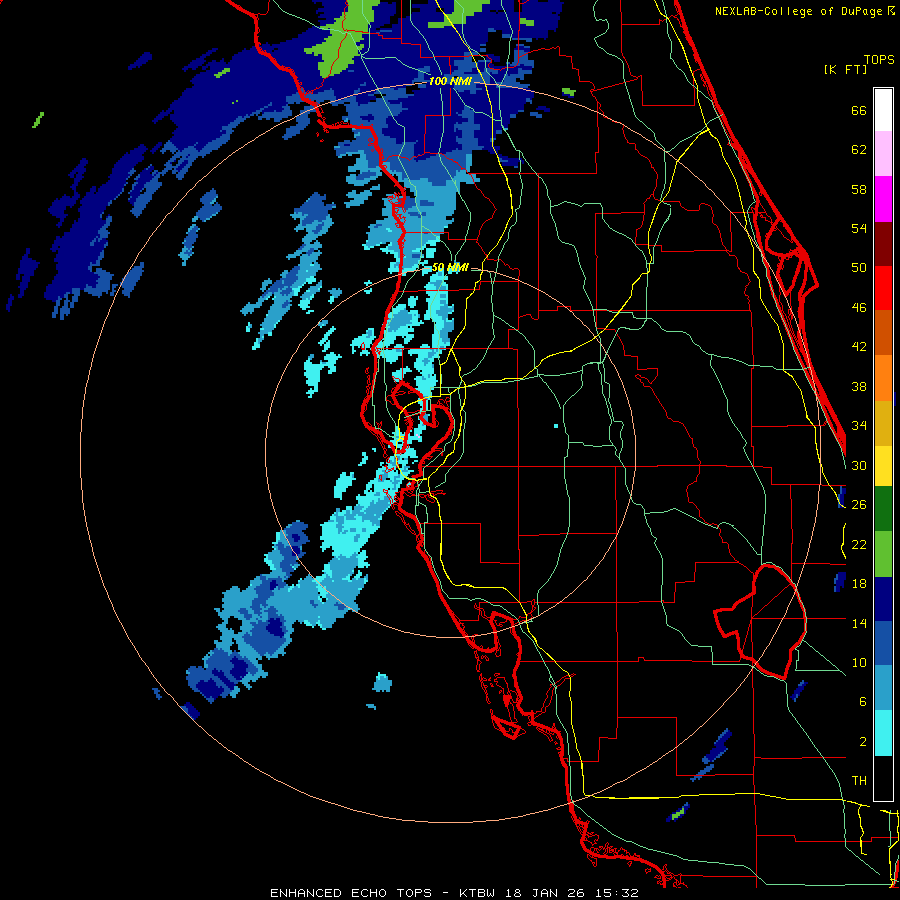900x900 pixels.
Task: Click the 15:32 timestamp
Action: tap(617, 893)
